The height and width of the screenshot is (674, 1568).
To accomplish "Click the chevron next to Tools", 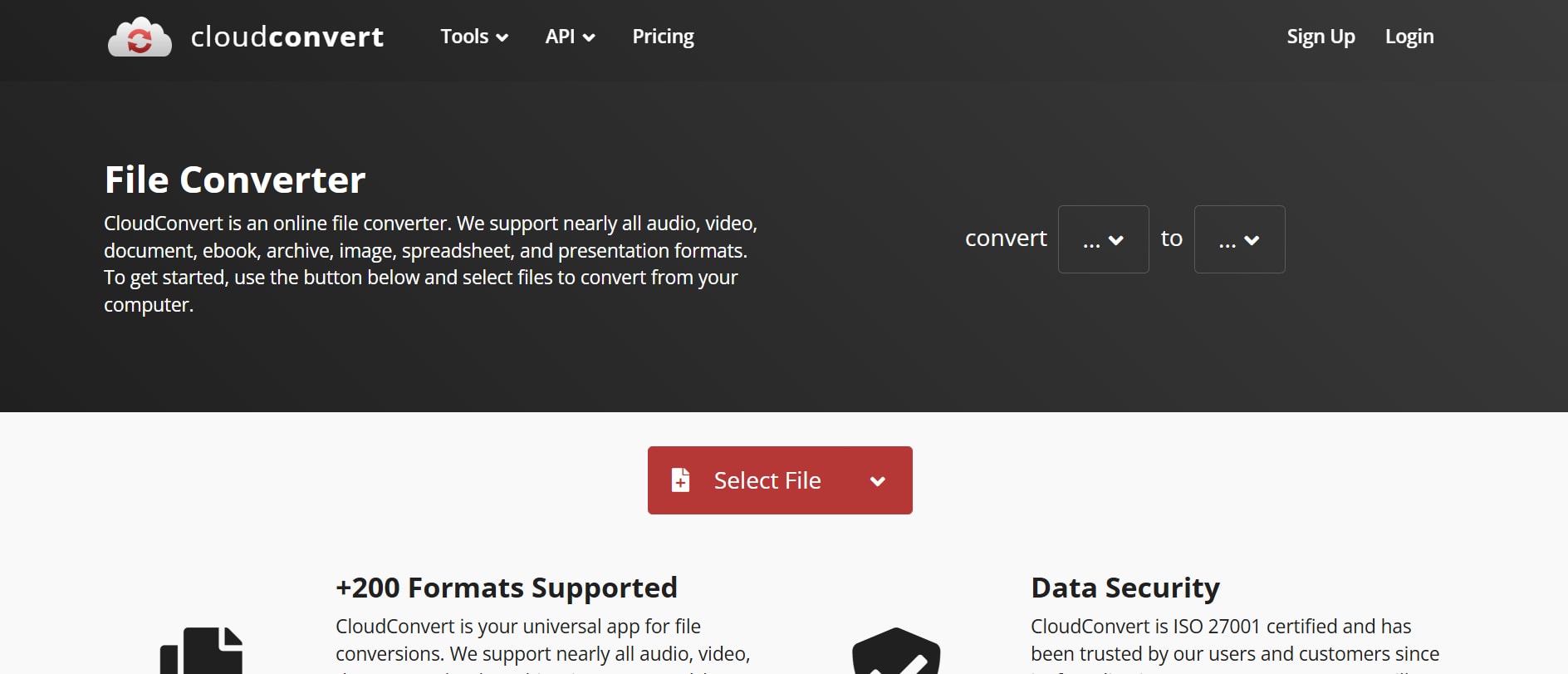I will [502, 37].
